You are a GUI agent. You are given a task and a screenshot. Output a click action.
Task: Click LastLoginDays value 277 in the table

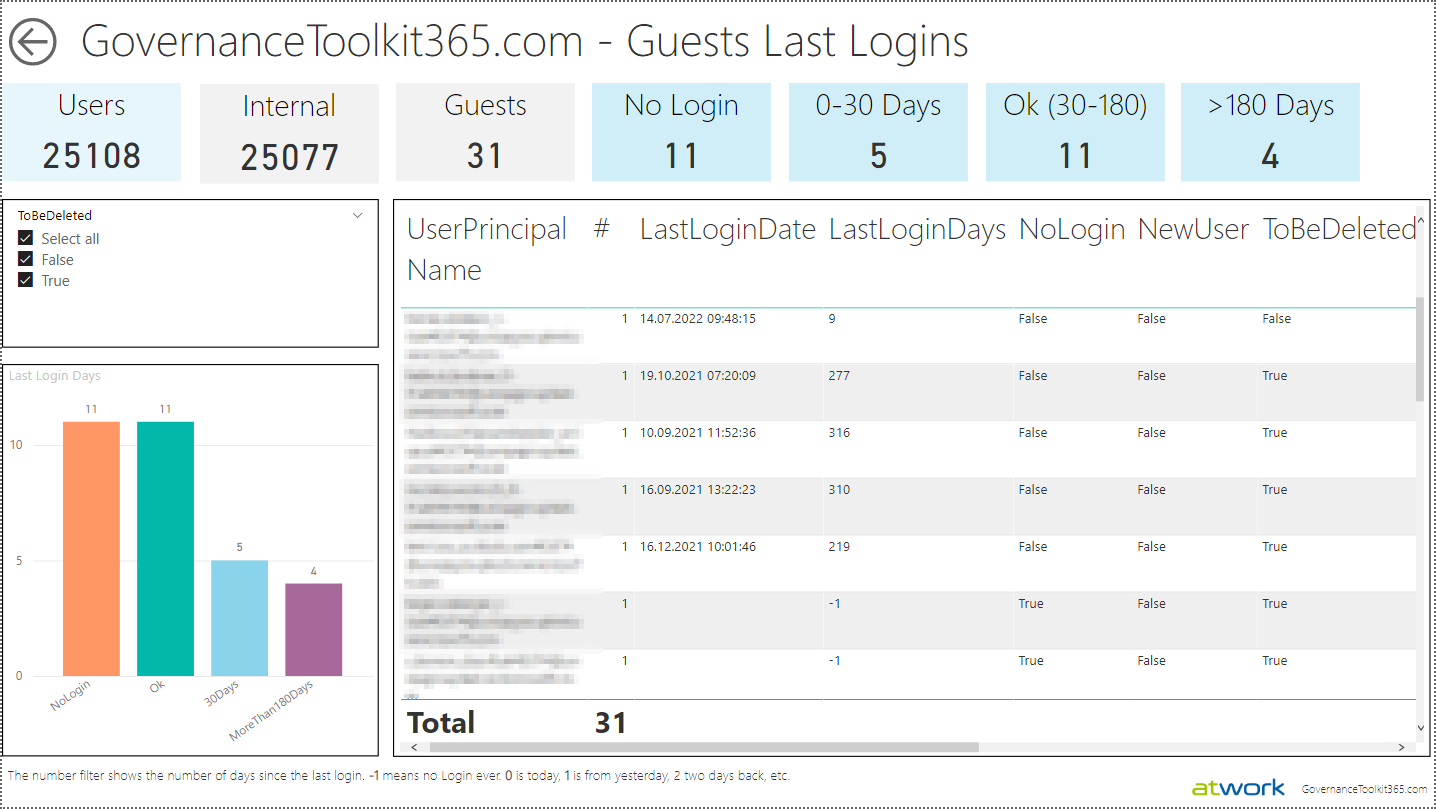click(839, 376)
